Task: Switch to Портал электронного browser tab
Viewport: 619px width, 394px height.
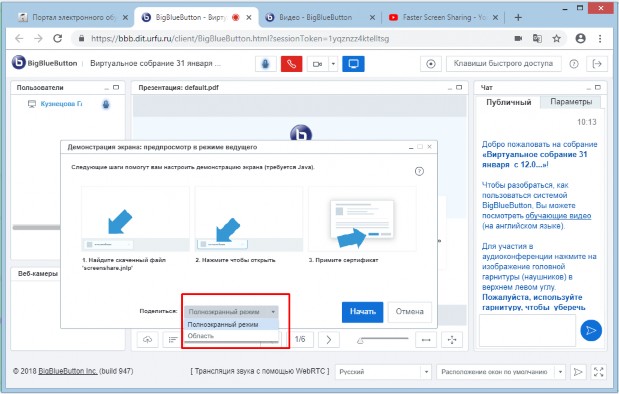Action: [x=73, y=17]
